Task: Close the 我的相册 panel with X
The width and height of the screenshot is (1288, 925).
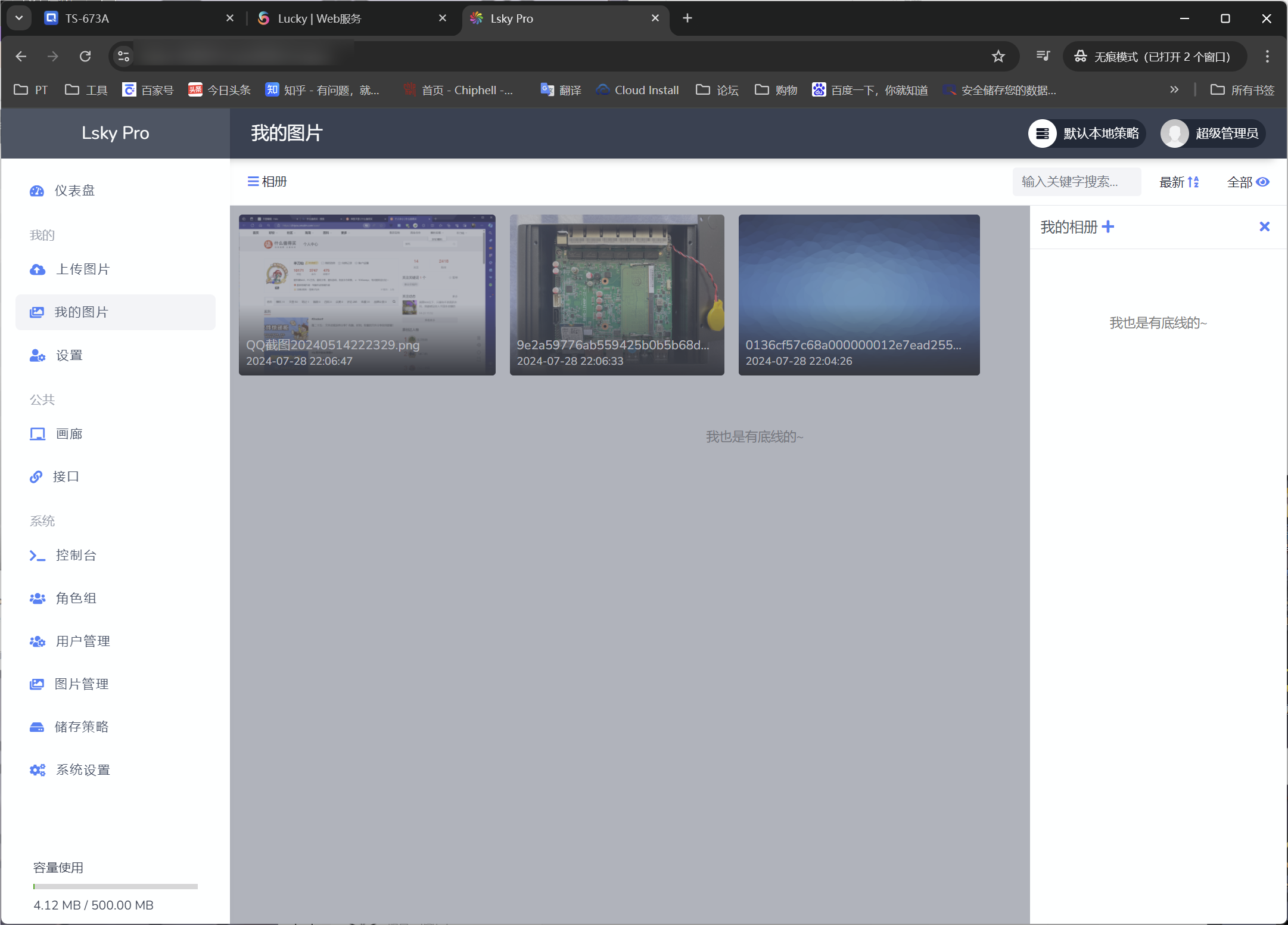Action: tap(1265, 226)
